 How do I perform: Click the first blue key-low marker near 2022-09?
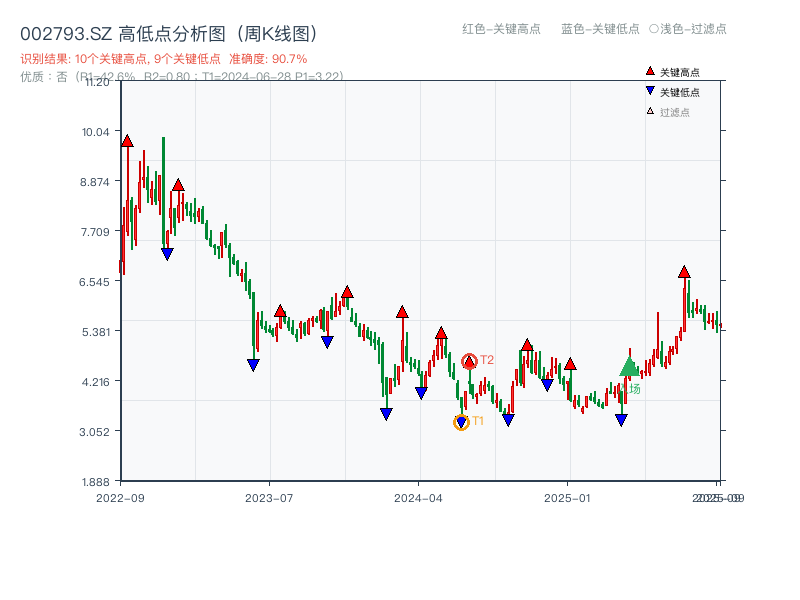(x=167, y=253)
